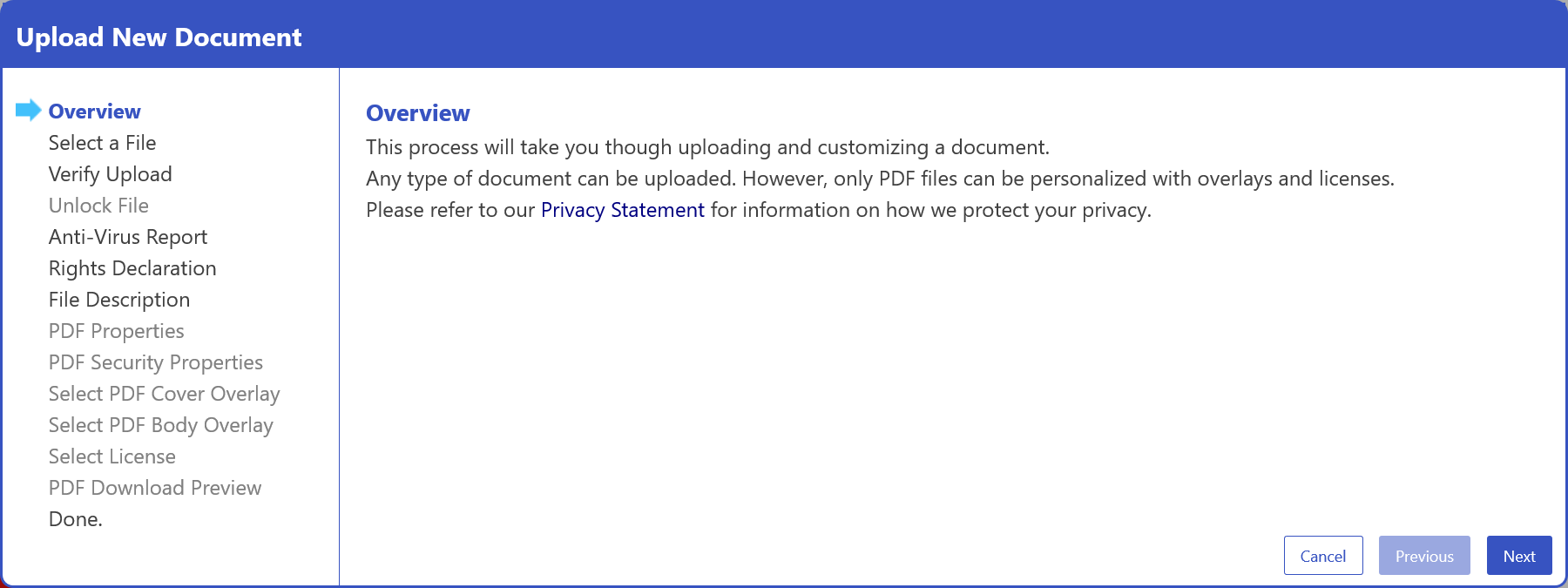Open the Select PDF Cover Overlay step
Image resolution: width=1568 pixels, height=588 pixels.
click(x=164, y=393)
